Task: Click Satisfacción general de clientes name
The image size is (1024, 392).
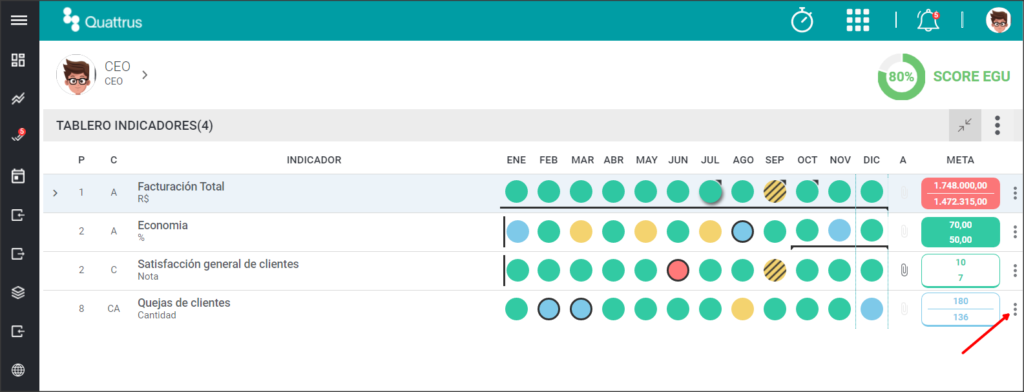Action: (218, 264)
